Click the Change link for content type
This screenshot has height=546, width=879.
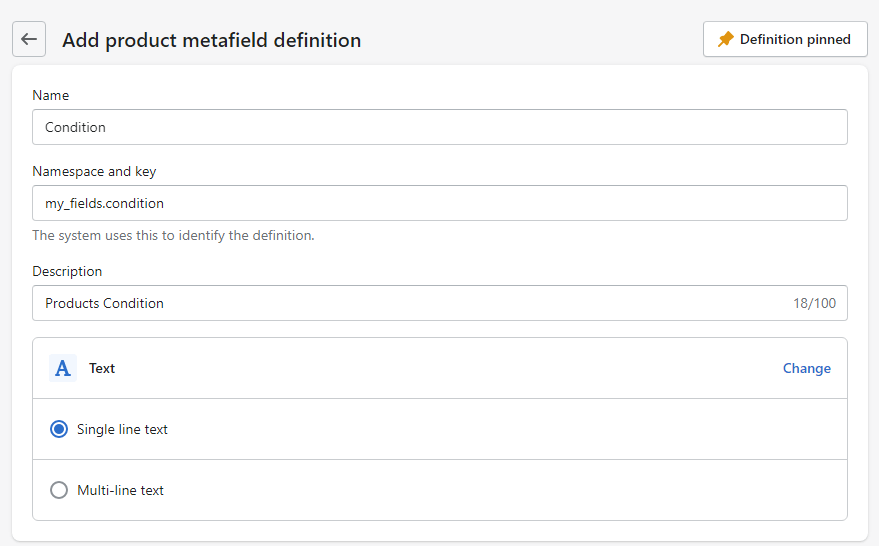click(x=806, y=368)
